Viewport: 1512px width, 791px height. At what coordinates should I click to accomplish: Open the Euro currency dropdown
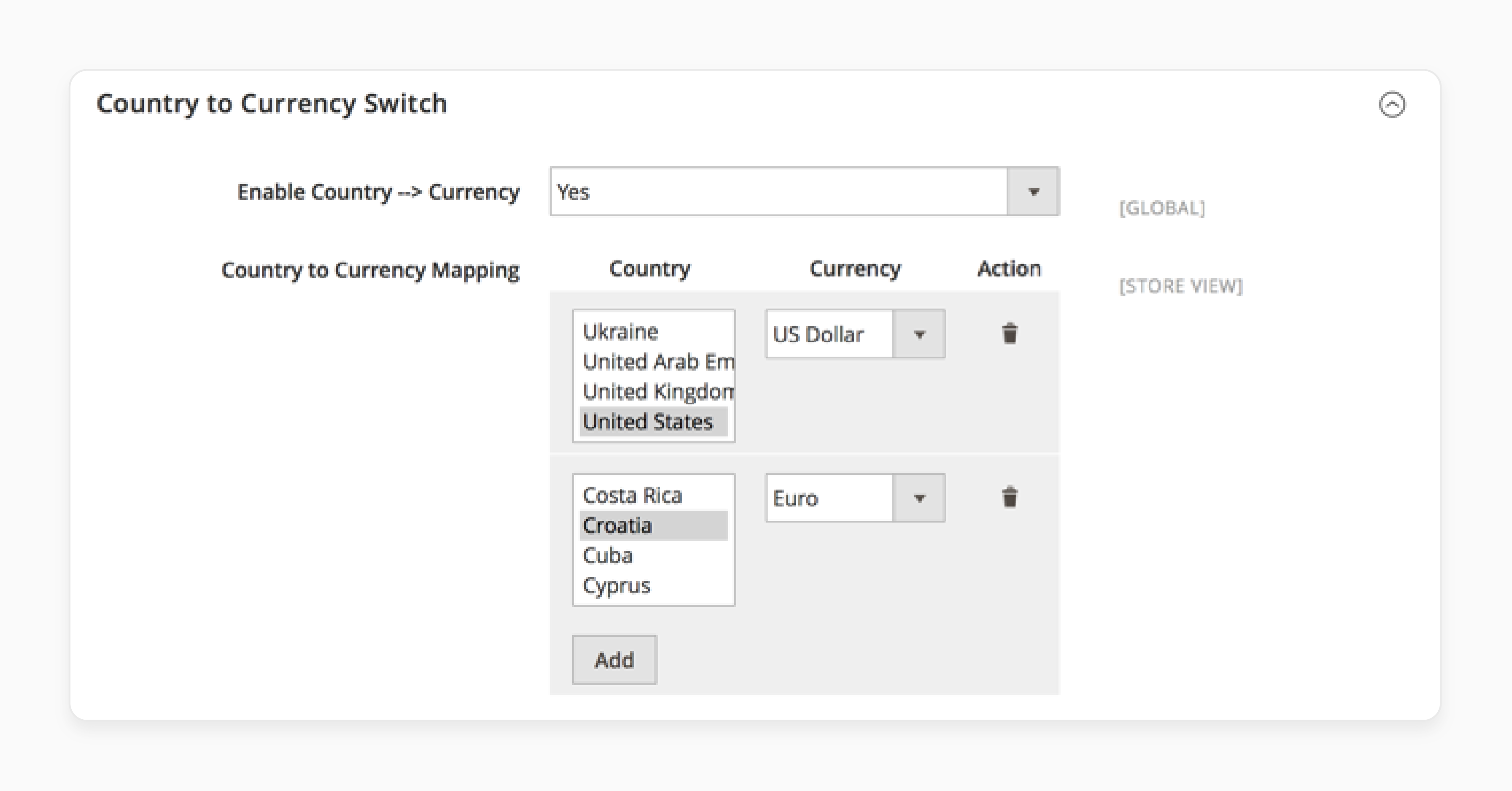(920, 498)
